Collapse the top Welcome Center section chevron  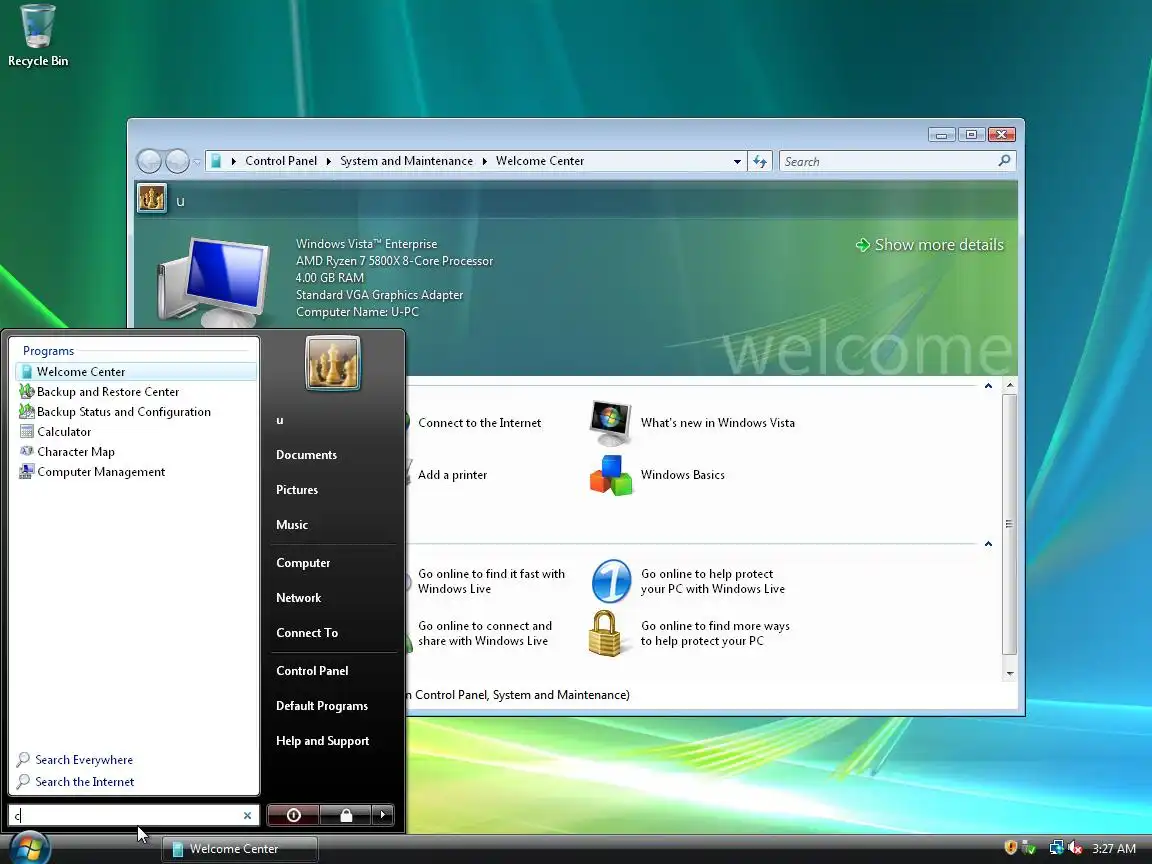(x=988, y=386)
